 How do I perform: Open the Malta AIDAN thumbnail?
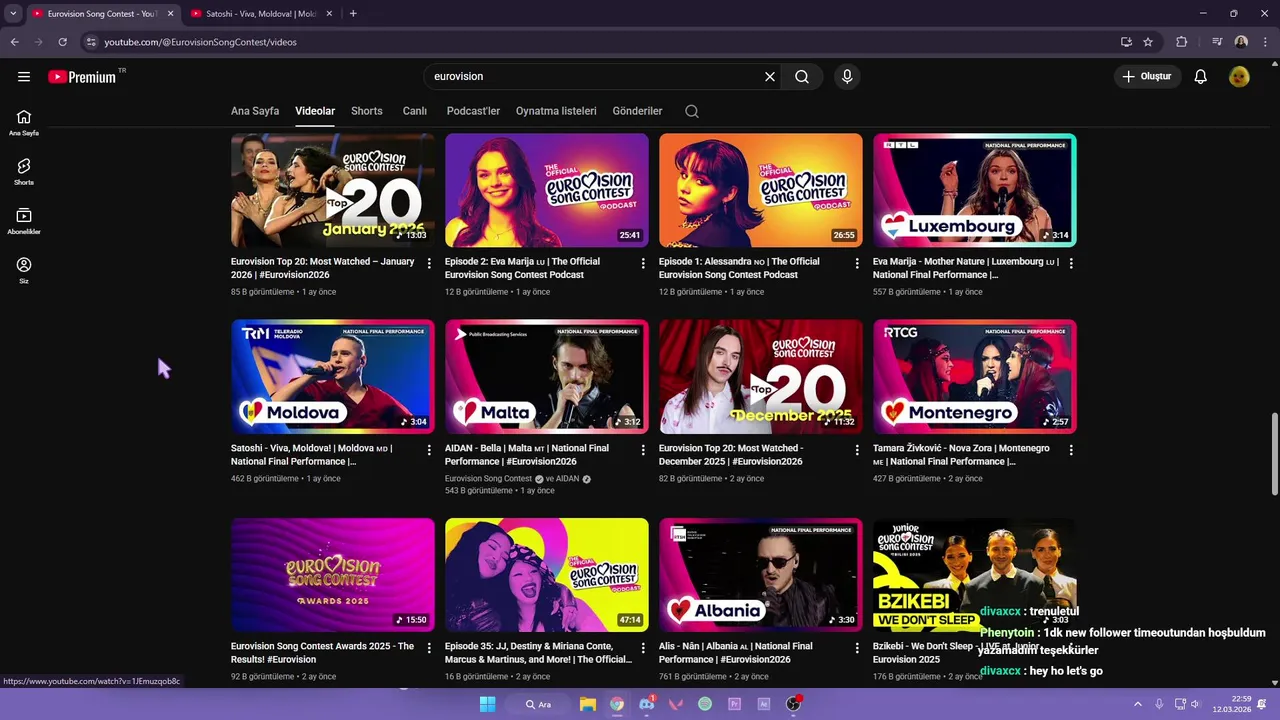pyautogui.click(x=547, y=377)
